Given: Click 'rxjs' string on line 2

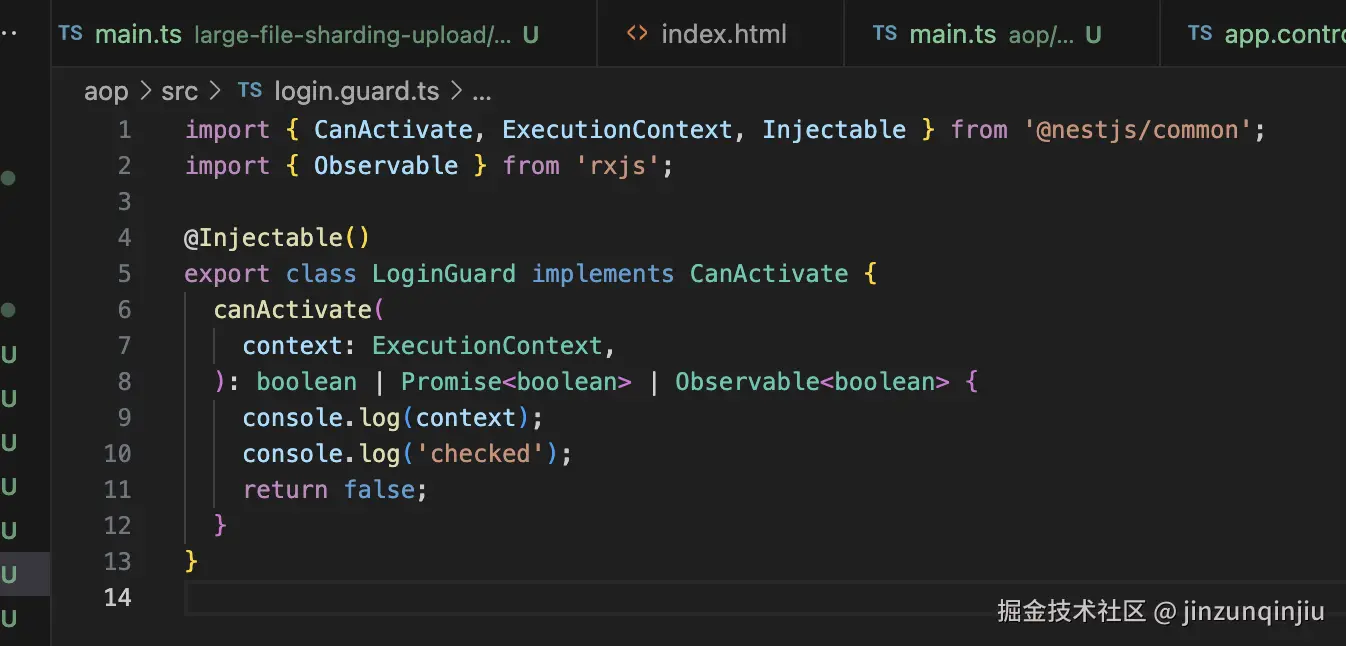Looking at the screenshot, I should (x=617, y=166).
